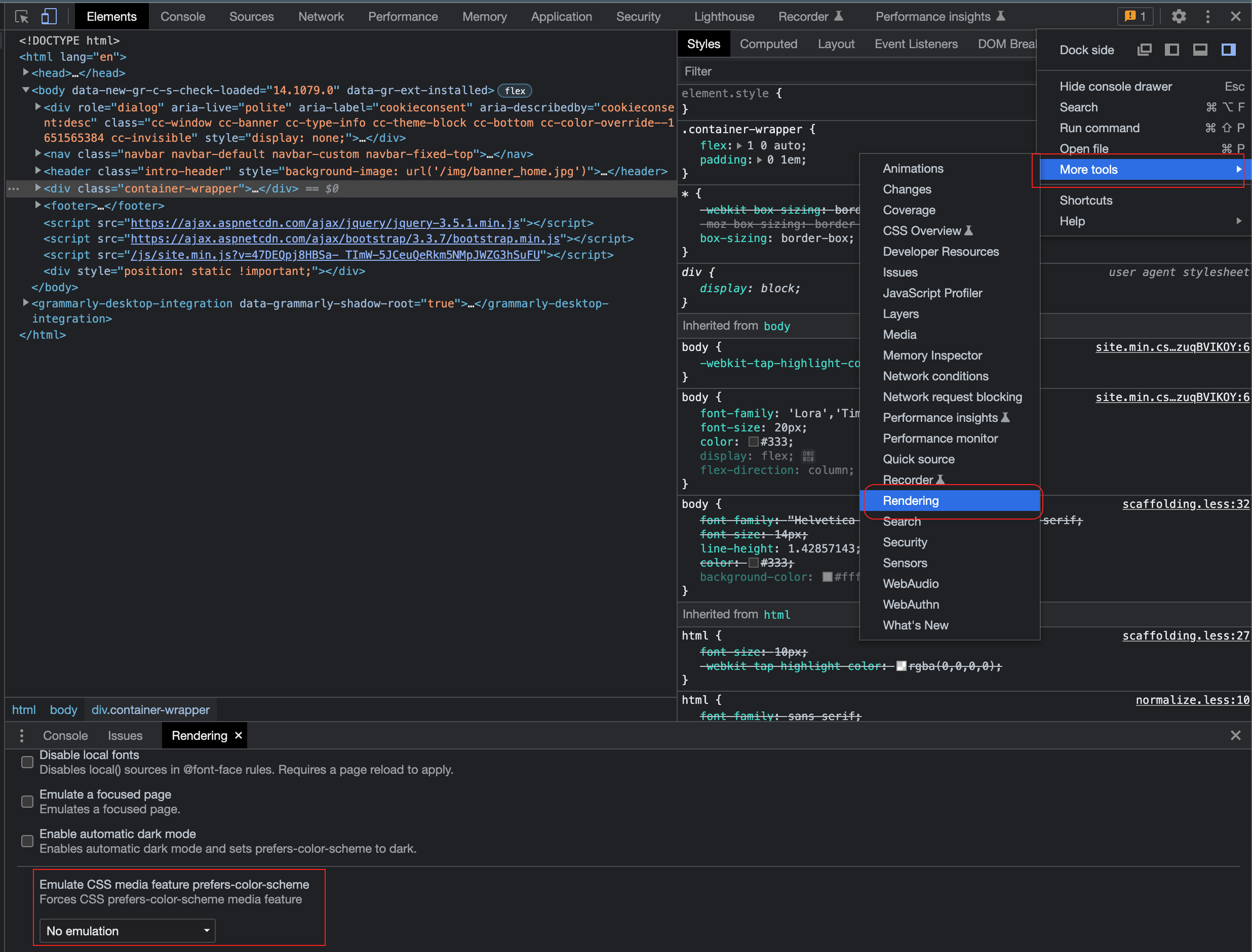
Task: Close the console drawer panel
Action: (1236, 736)
